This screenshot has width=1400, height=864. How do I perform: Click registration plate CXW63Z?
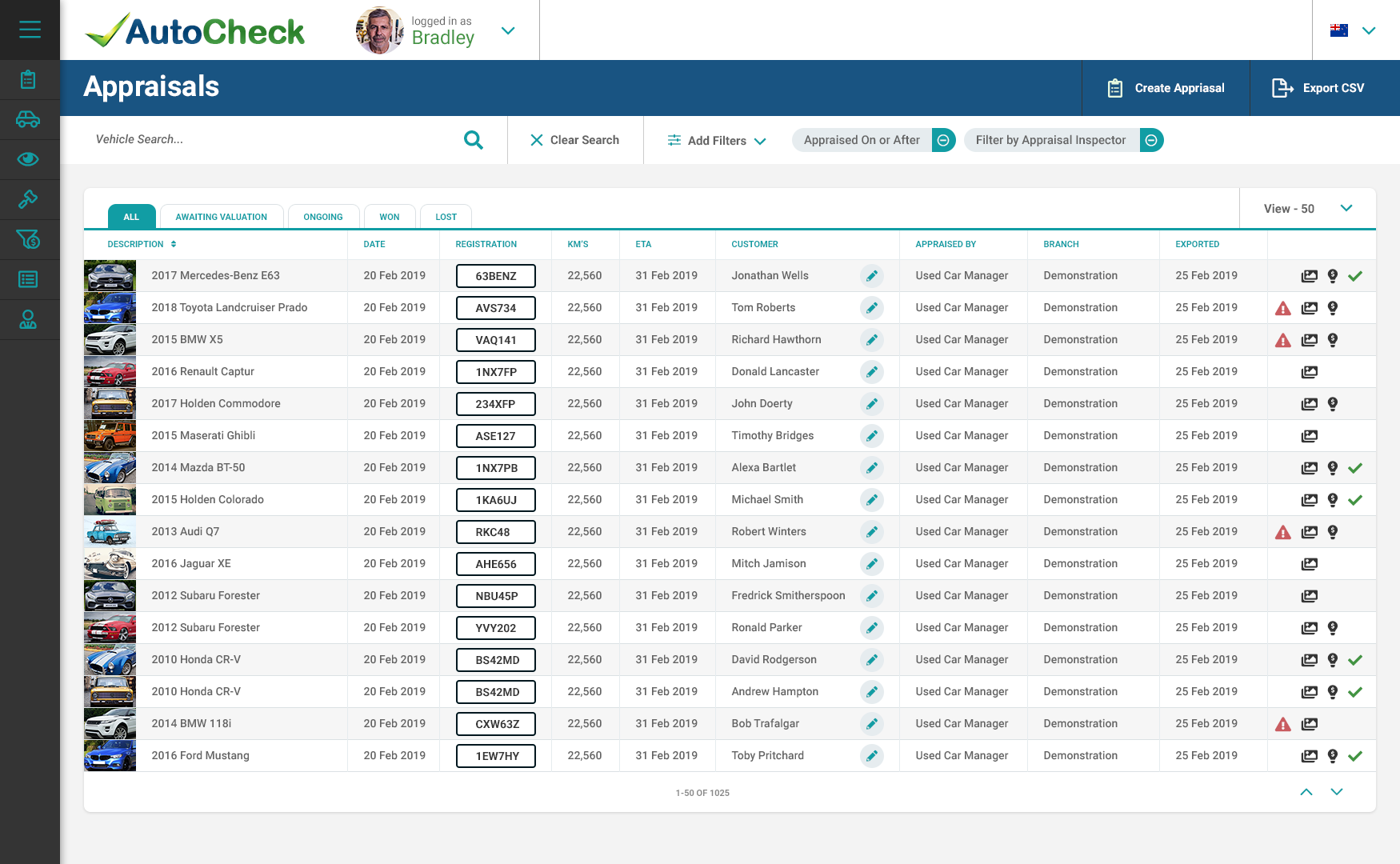pos(496,724)
